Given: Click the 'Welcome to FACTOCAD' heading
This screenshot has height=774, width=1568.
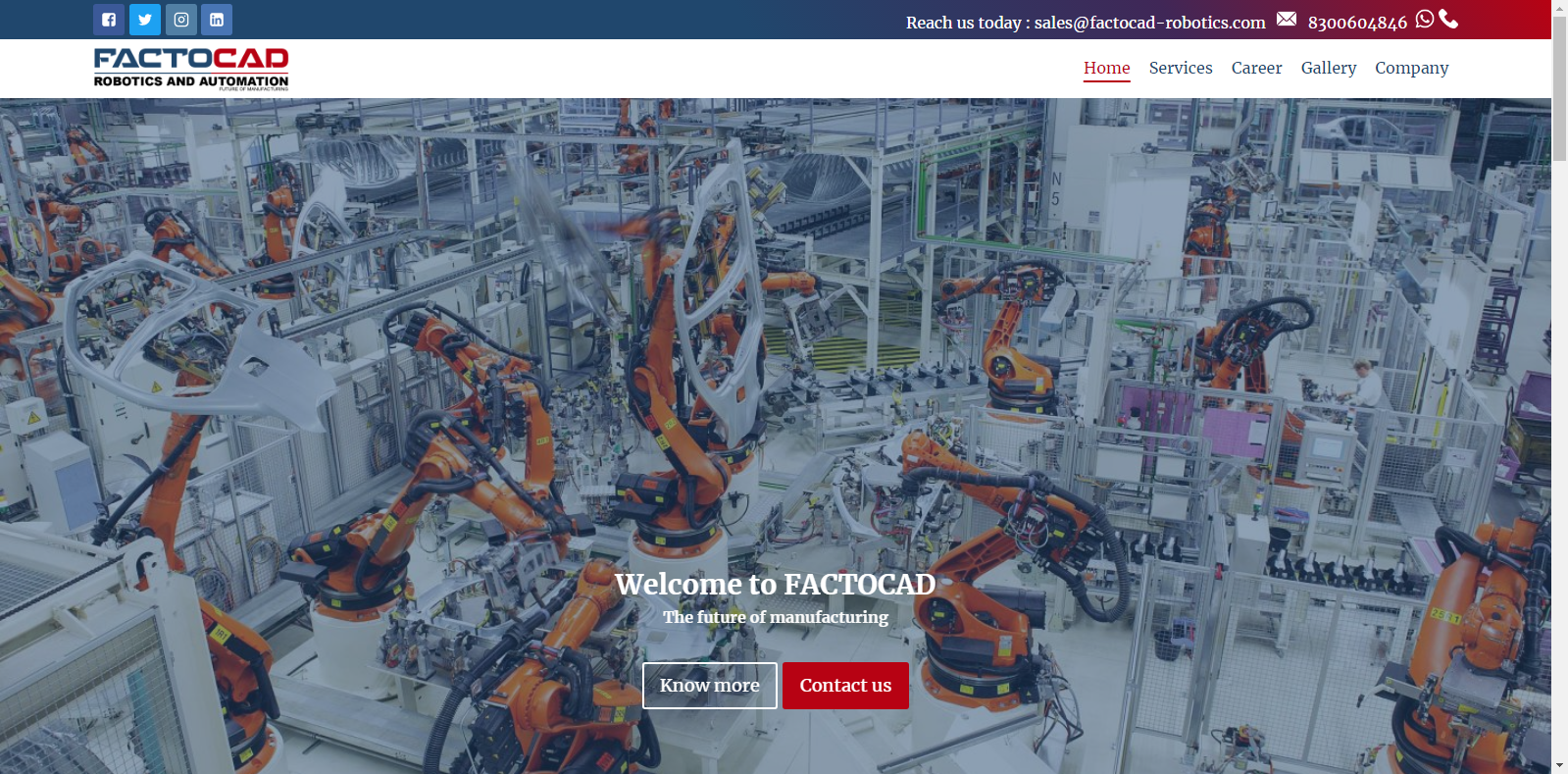Looking at the screenshot, I should tap(776, 585).
